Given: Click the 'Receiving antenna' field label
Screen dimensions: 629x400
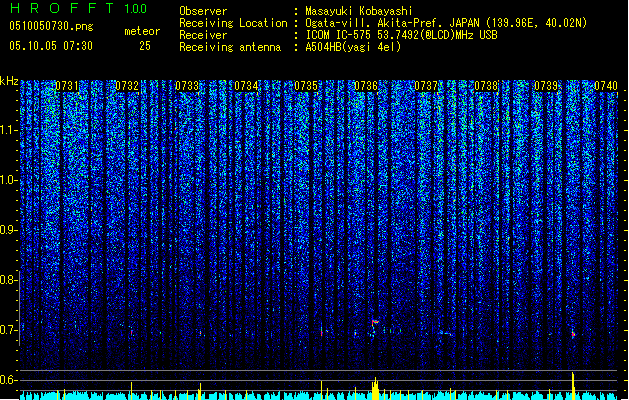Looking at the screenshot, I should [x=230, y=47].
